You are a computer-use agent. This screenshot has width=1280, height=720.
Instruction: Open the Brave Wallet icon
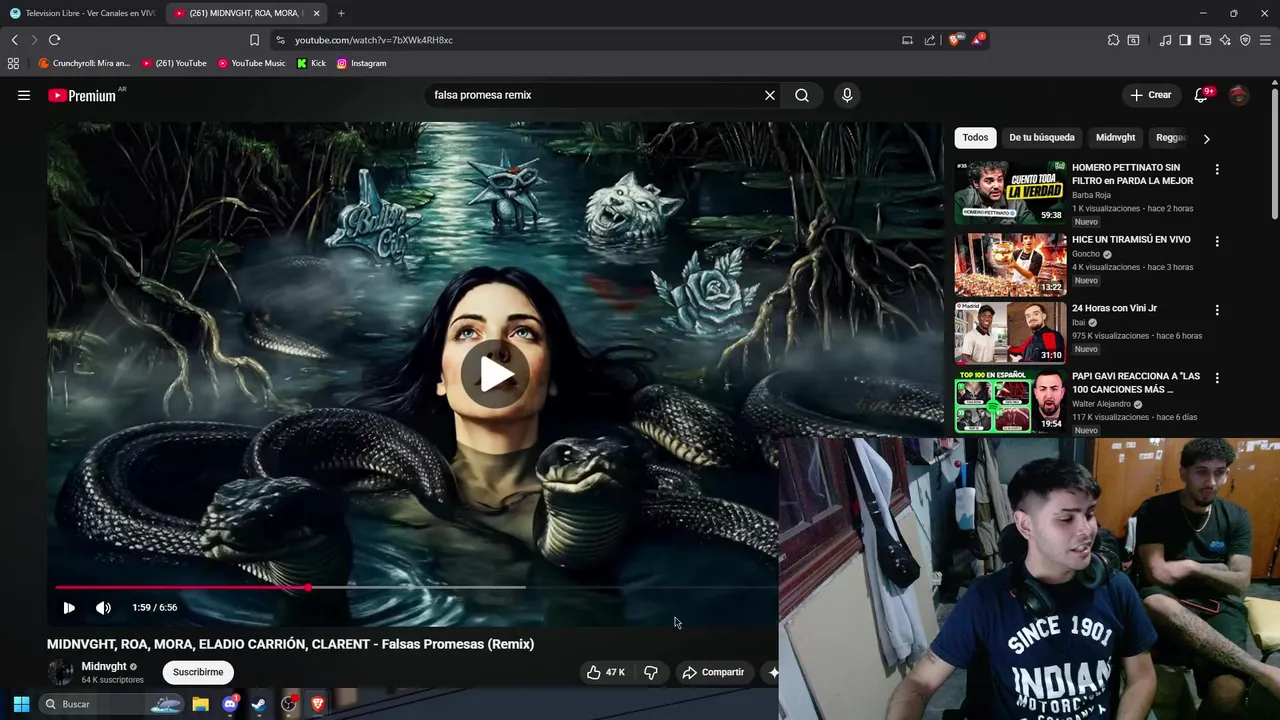(x=1205, y=40)
